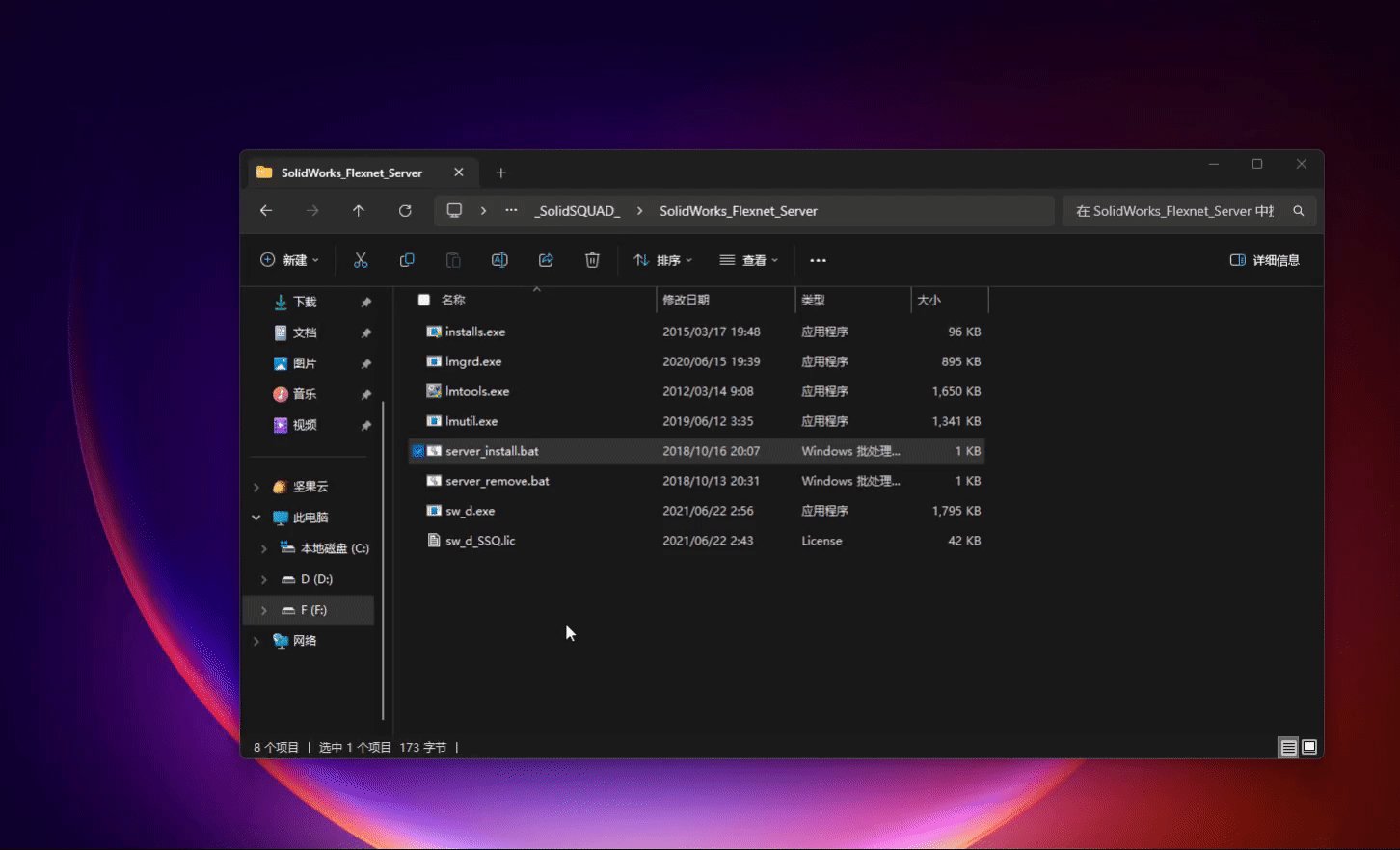Click the lmtools.exe file icon

434,391
